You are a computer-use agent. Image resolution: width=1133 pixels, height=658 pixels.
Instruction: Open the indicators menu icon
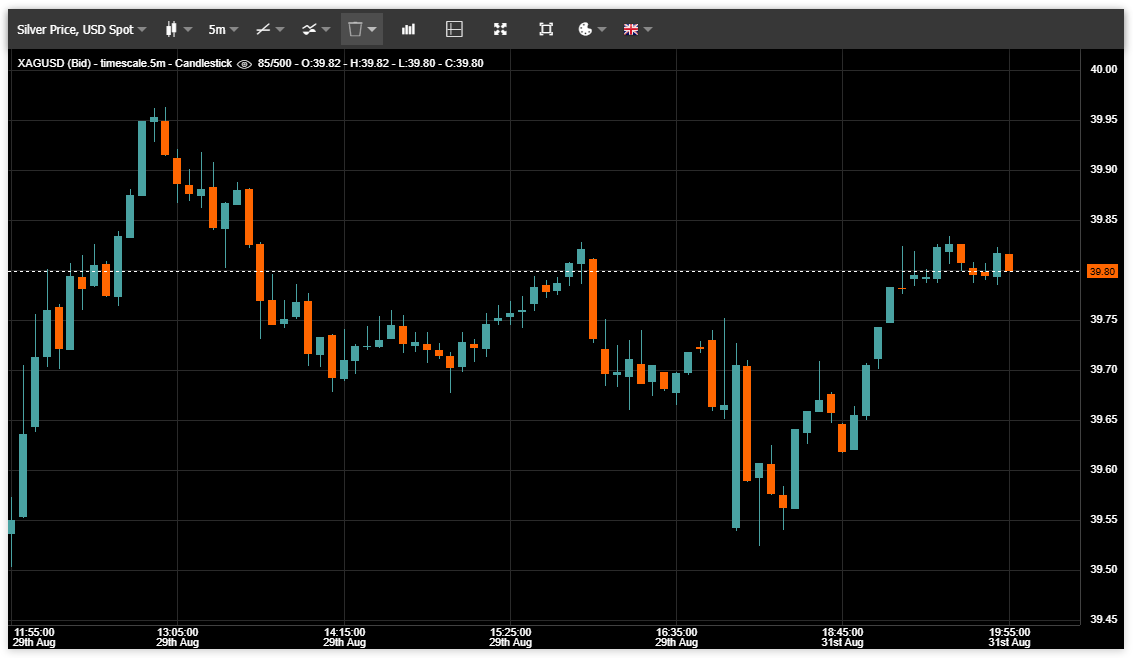(x=309, y=30)
